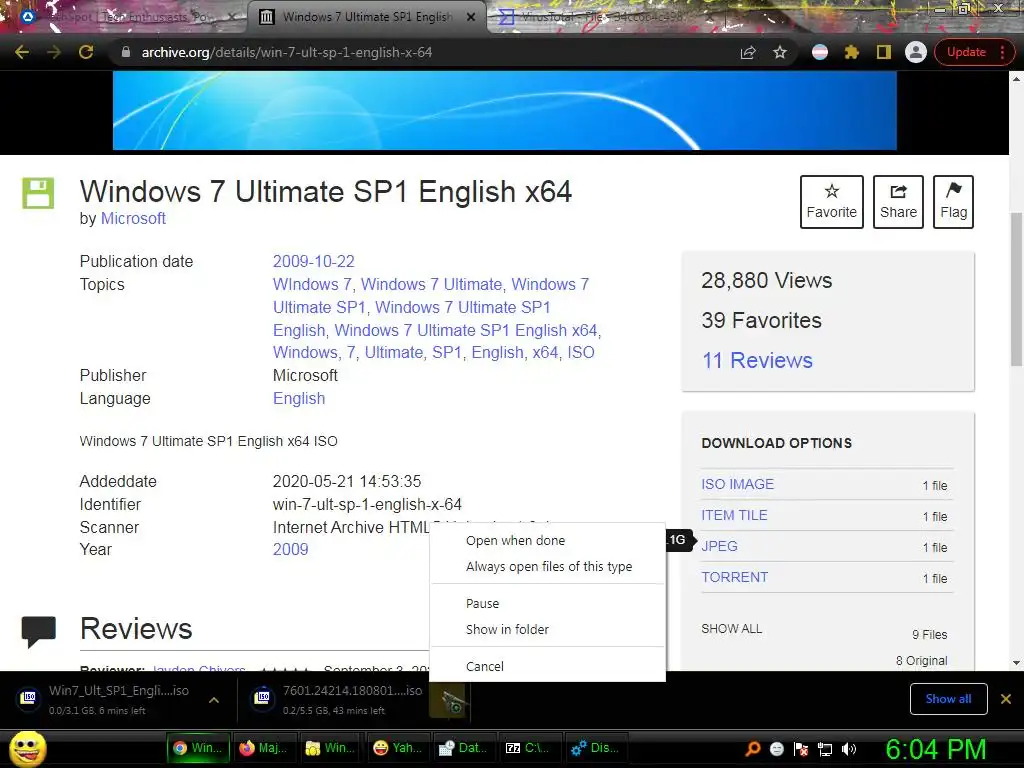
Task: Click the 6:04 PM taskbar clock
Action: click(x=936, y=749)
